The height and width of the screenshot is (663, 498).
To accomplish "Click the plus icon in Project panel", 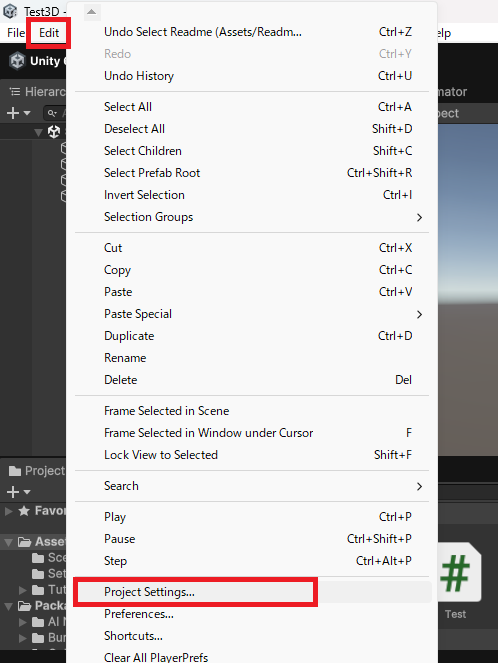I will (x=13, y=492).
